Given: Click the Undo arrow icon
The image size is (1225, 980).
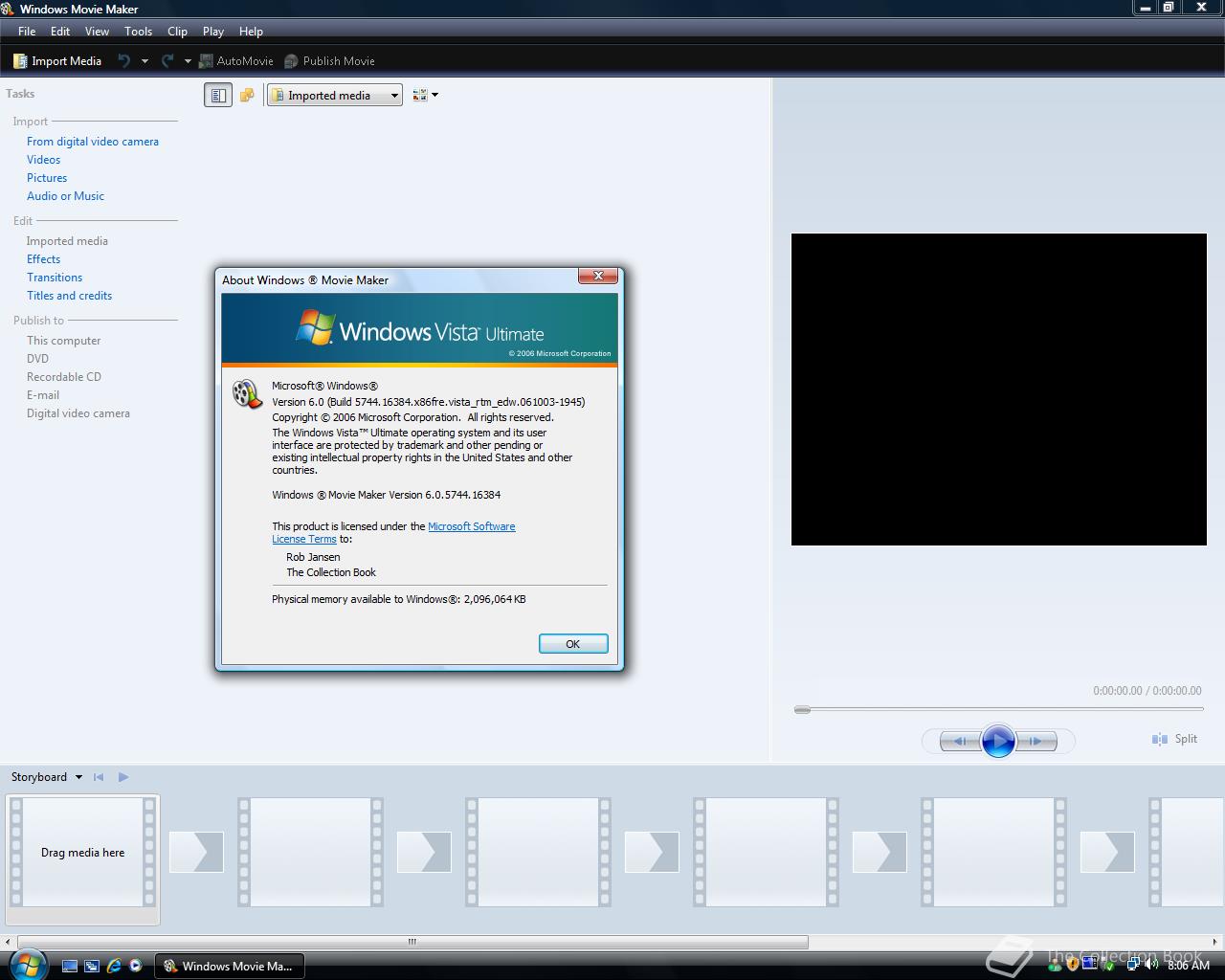Looking at the screenshot, I should (124, 60).
